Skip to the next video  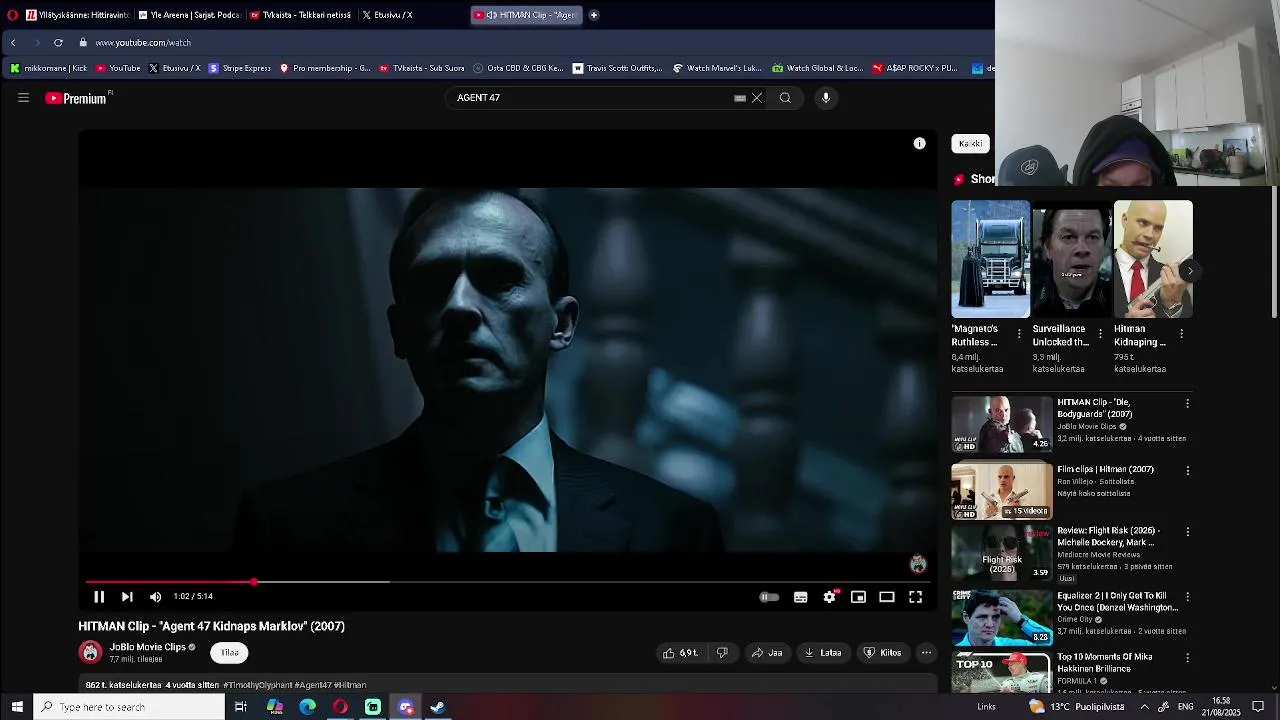pos(127,597)
